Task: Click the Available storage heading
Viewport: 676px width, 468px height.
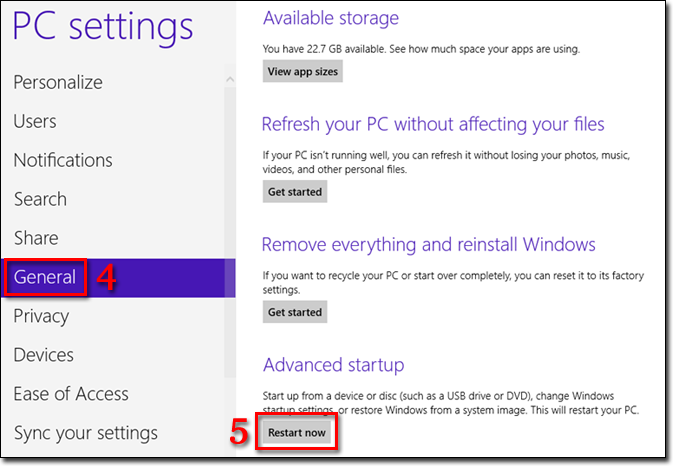Action: [330, 18]
